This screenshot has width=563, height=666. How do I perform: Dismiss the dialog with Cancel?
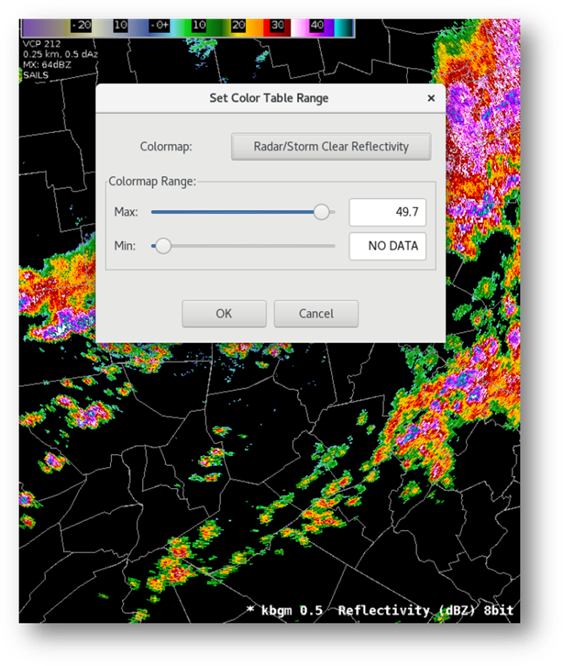click(x=316, y=313)
